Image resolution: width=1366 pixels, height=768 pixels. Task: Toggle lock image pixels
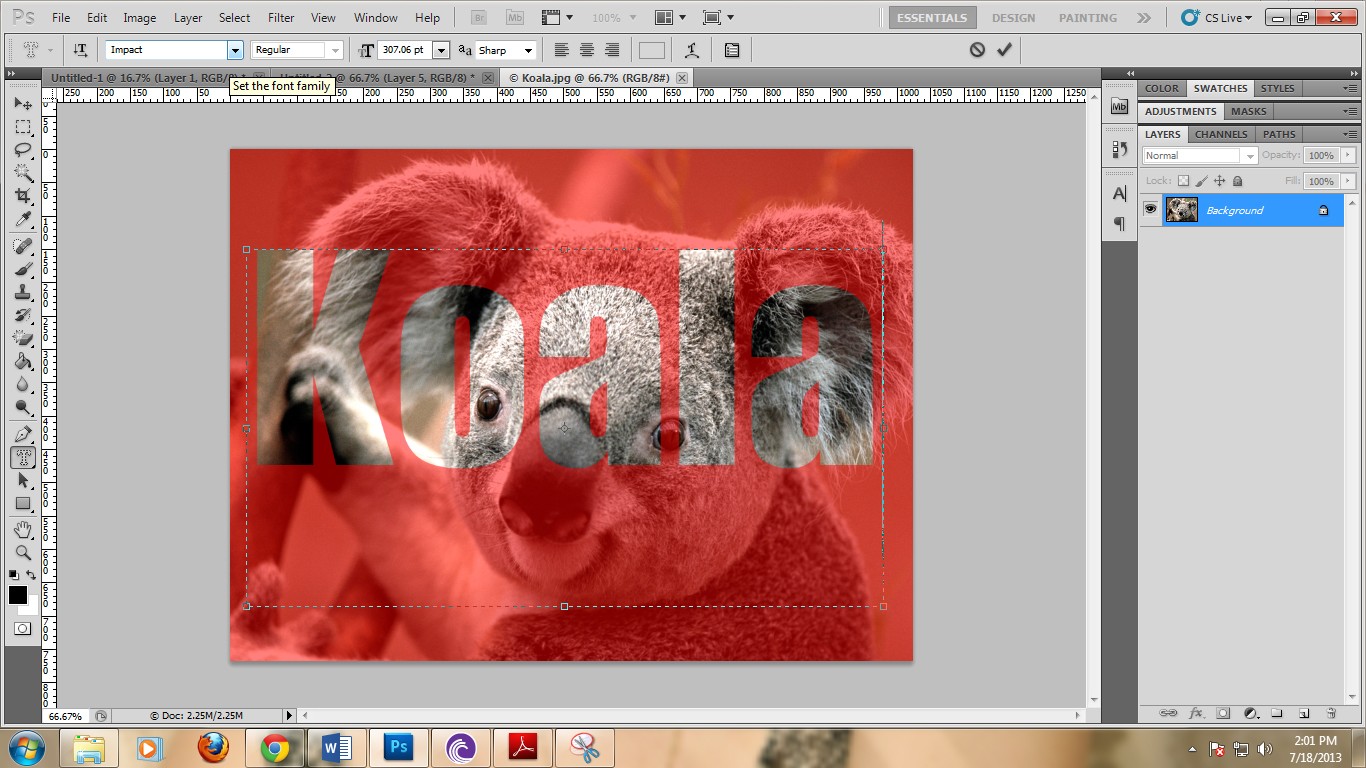coord(1202,181)
